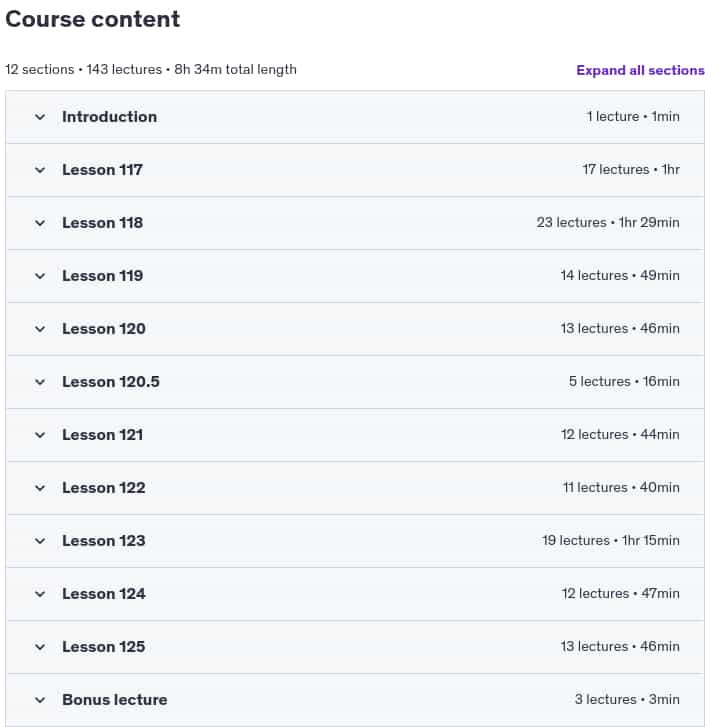Click '1 lecture • 1min' text
705x727 pixels.
point(633,116)
